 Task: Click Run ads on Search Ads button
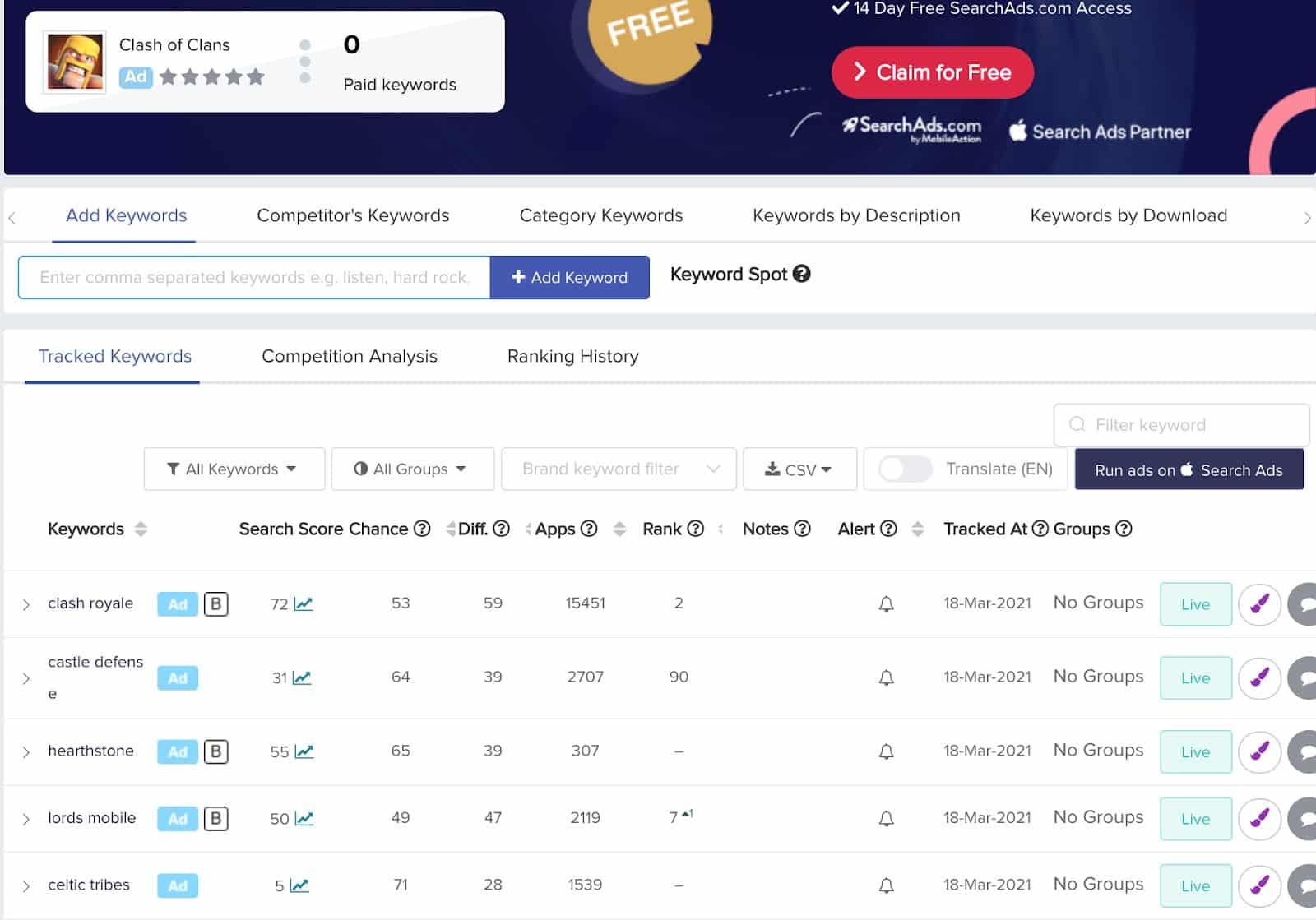coord(1189,470)
